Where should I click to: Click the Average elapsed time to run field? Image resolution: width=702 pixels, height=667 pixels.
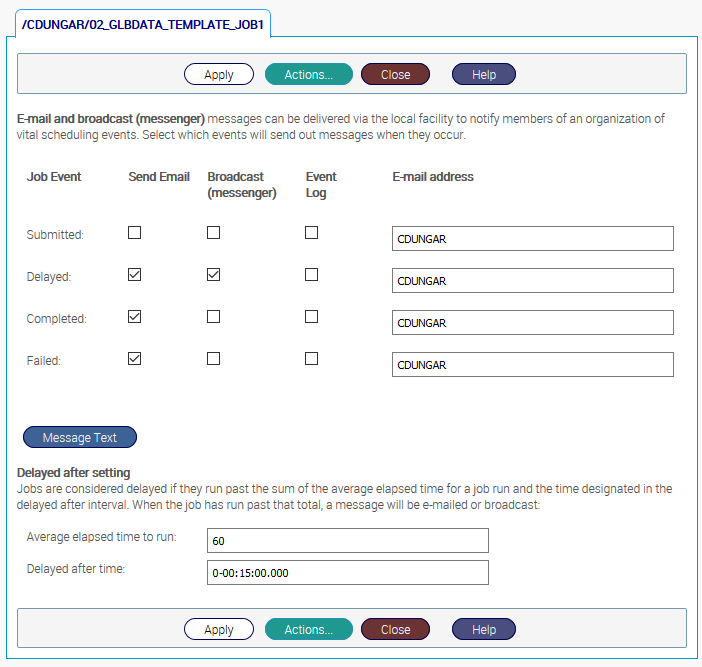tap(347, 541)
